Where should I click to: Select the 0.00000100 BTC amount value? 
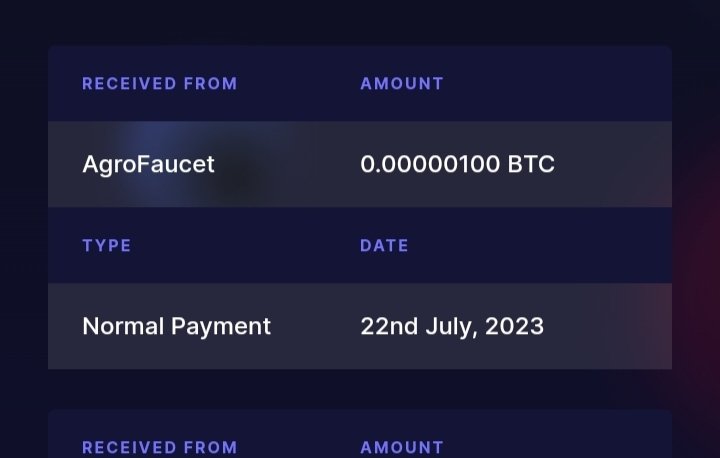point(457,164)
